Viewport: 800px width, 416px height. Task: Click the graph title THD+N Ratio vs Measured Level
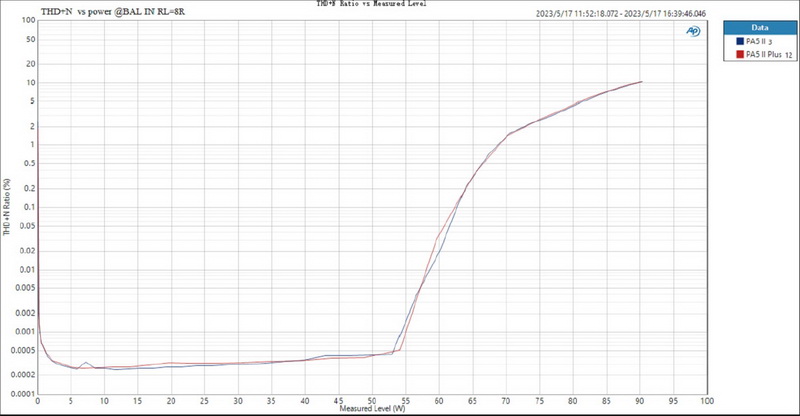(x=371, y=5)
